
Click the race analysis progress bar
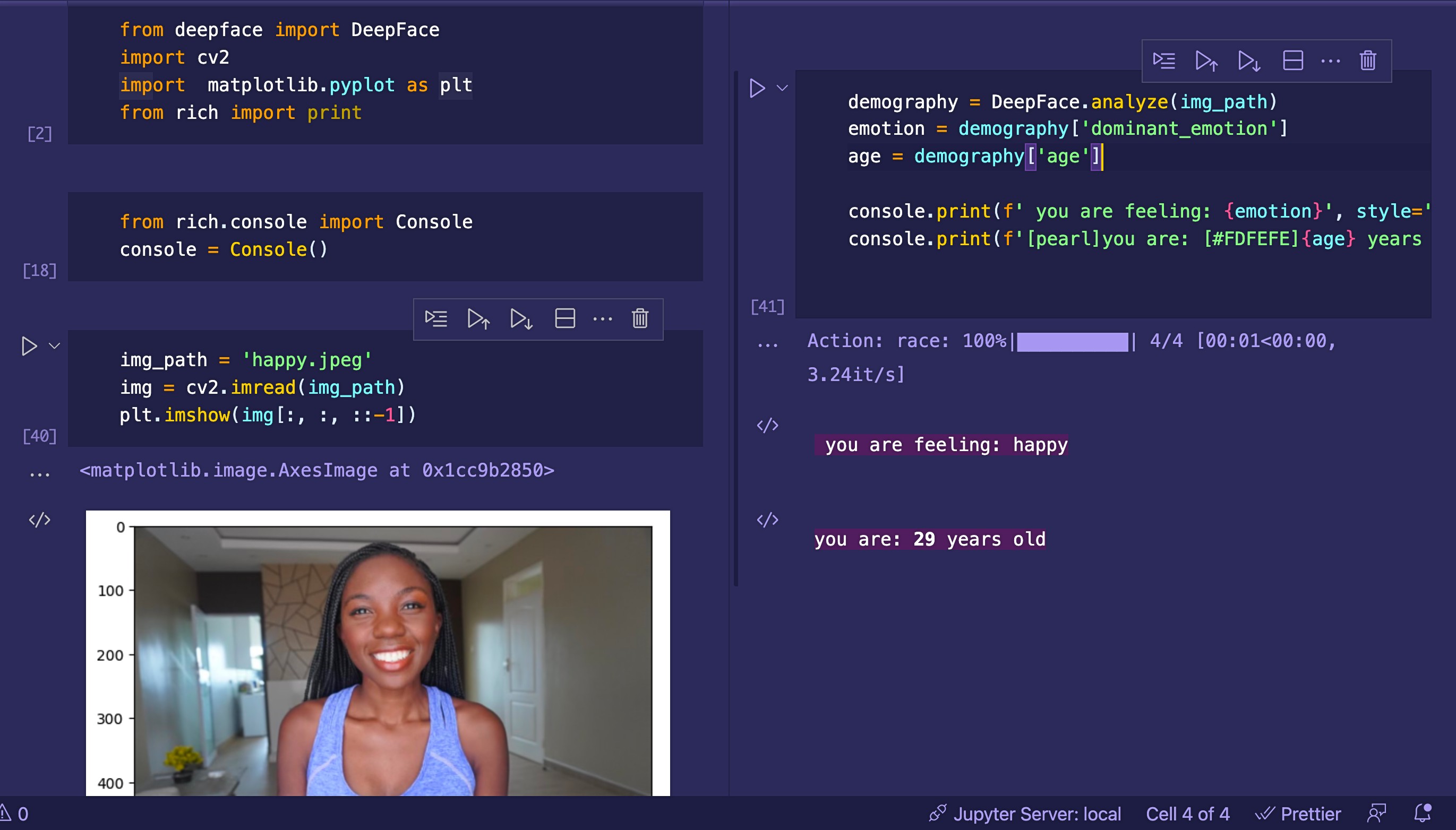(1072, 342)
